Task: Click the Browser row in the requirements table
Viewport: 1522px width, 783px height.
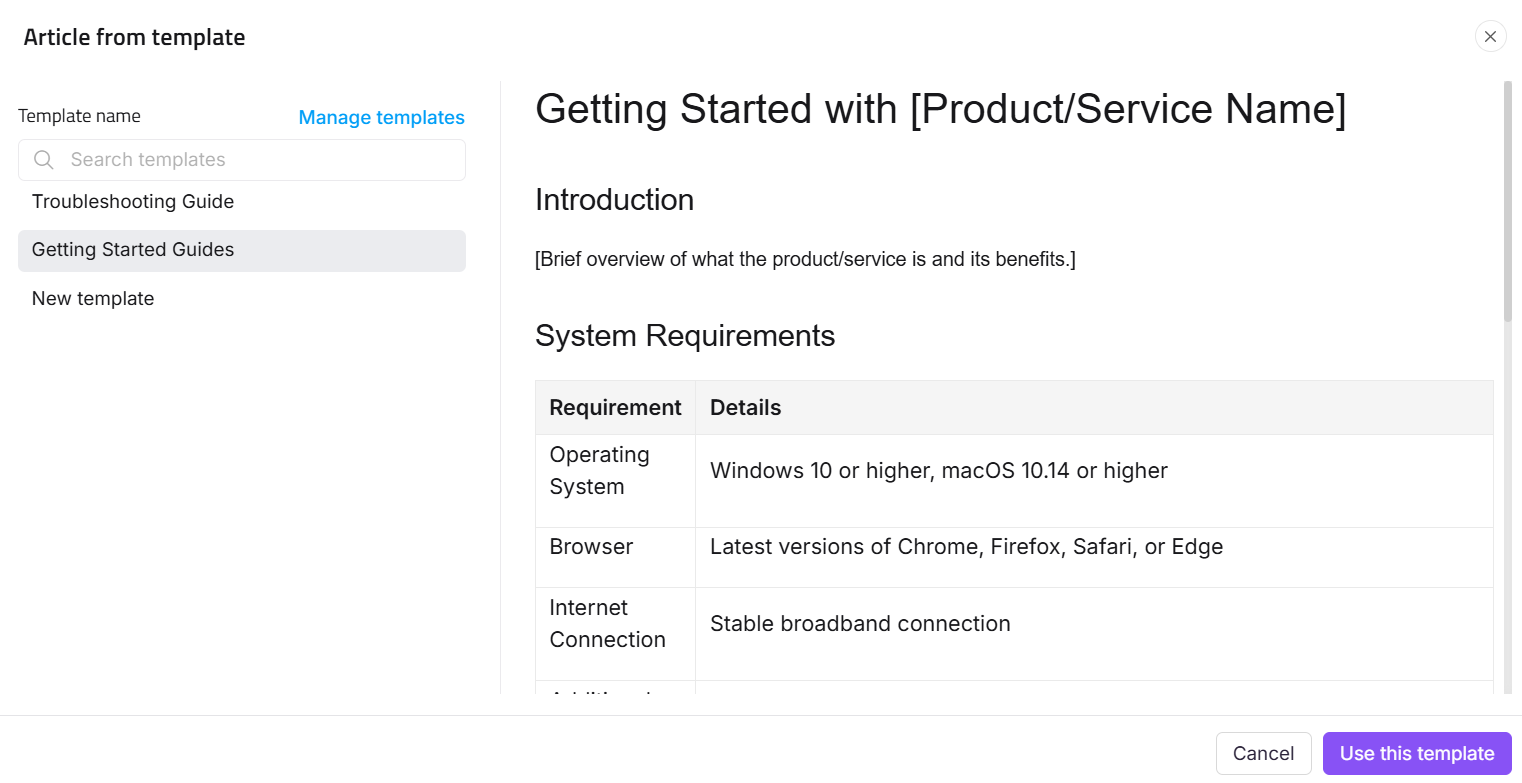Action: point(590,546)
